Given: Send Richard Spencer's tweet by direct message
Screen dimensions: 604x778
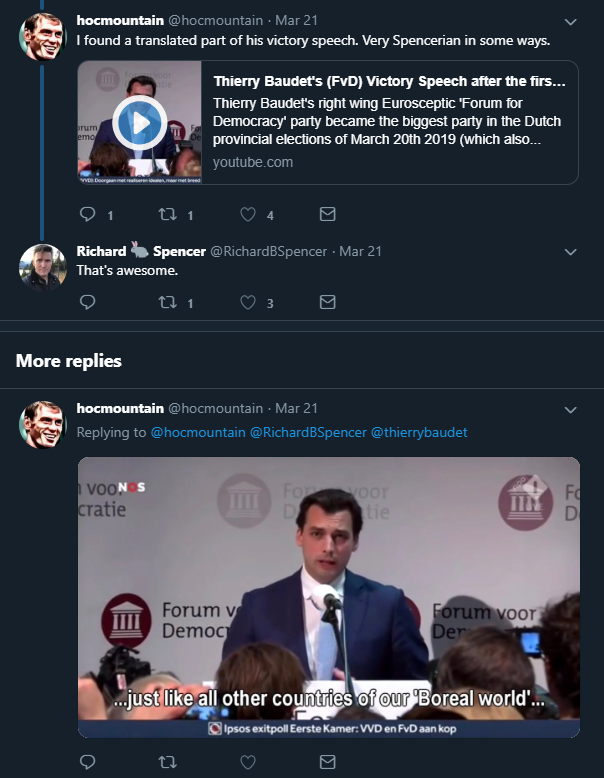Looking at the screenshot, I should [327, 302].
